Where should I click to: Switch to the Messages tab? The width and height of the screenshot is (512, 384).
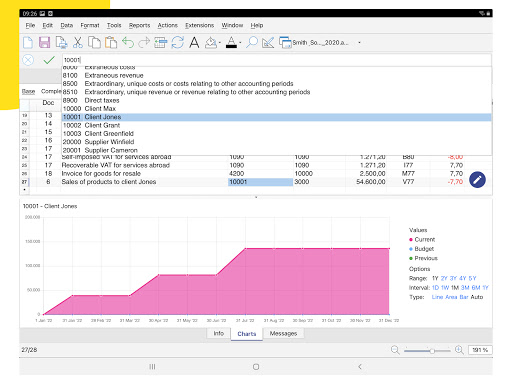[x=283, y=333]
